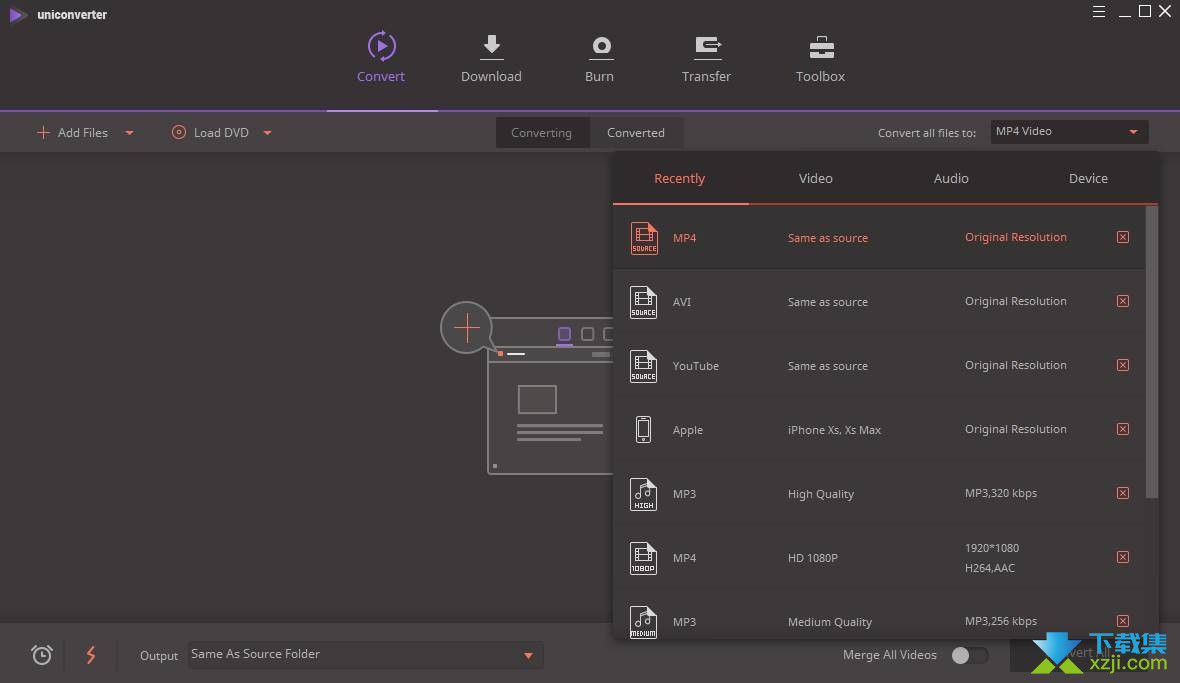1180x683 pixels.
Task: Click MP3,320 kbps text
Action: tap(1001, 493)
